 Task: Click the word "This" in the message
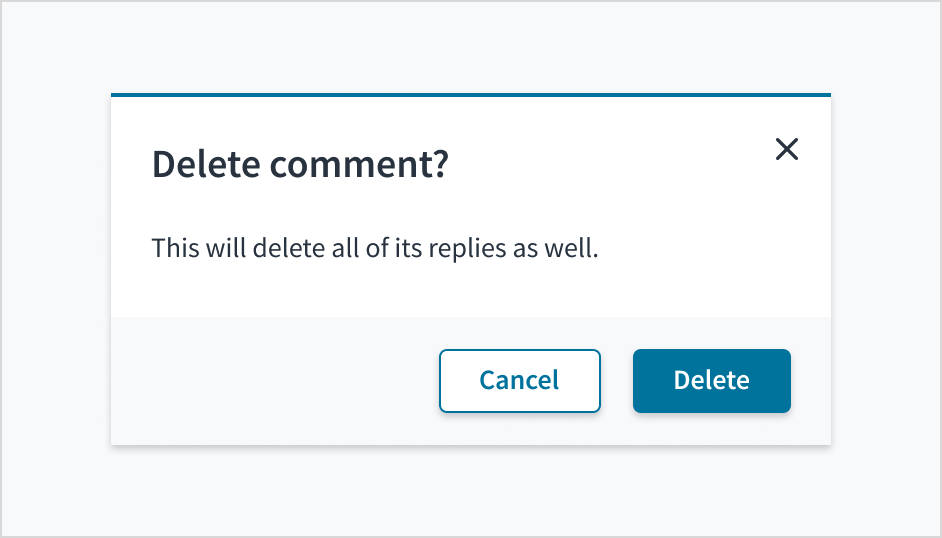pos(176,248)
